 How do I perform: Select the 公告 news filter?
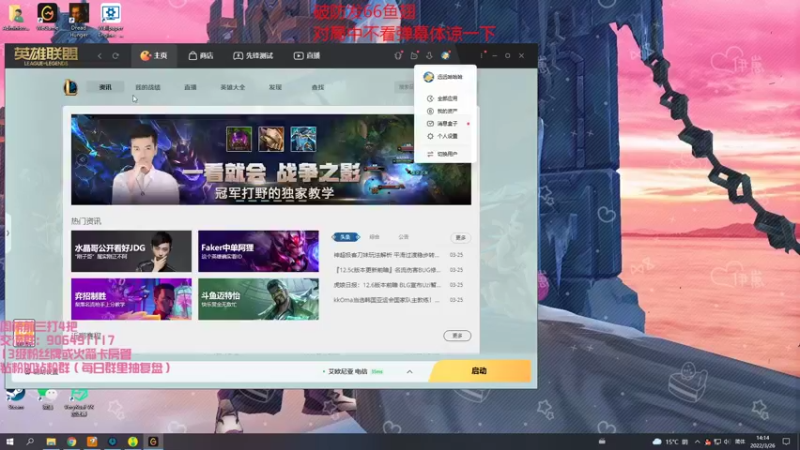(404, 237)
